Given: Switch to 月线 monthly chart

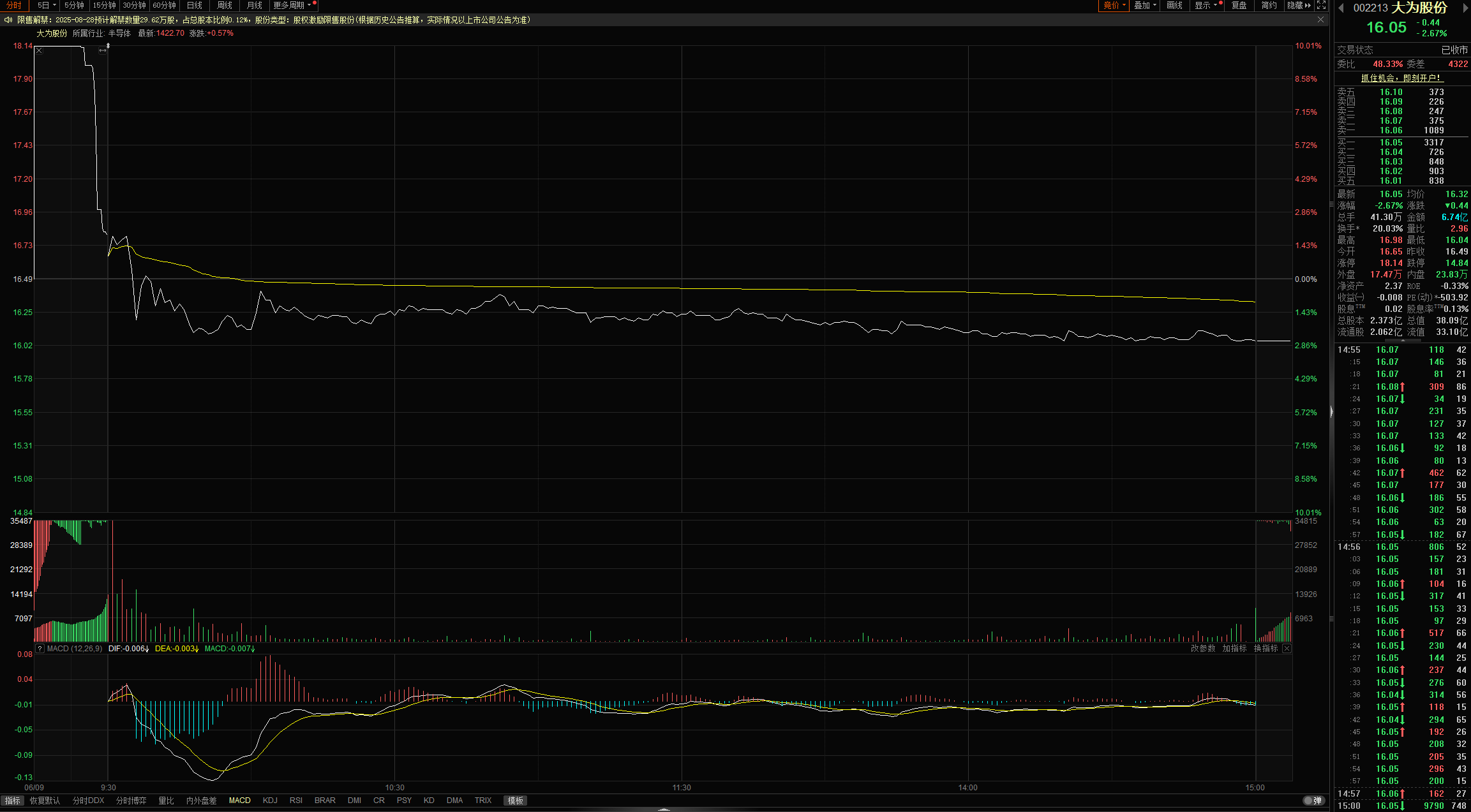Looking at the screenshot, I should click(255, 5).
